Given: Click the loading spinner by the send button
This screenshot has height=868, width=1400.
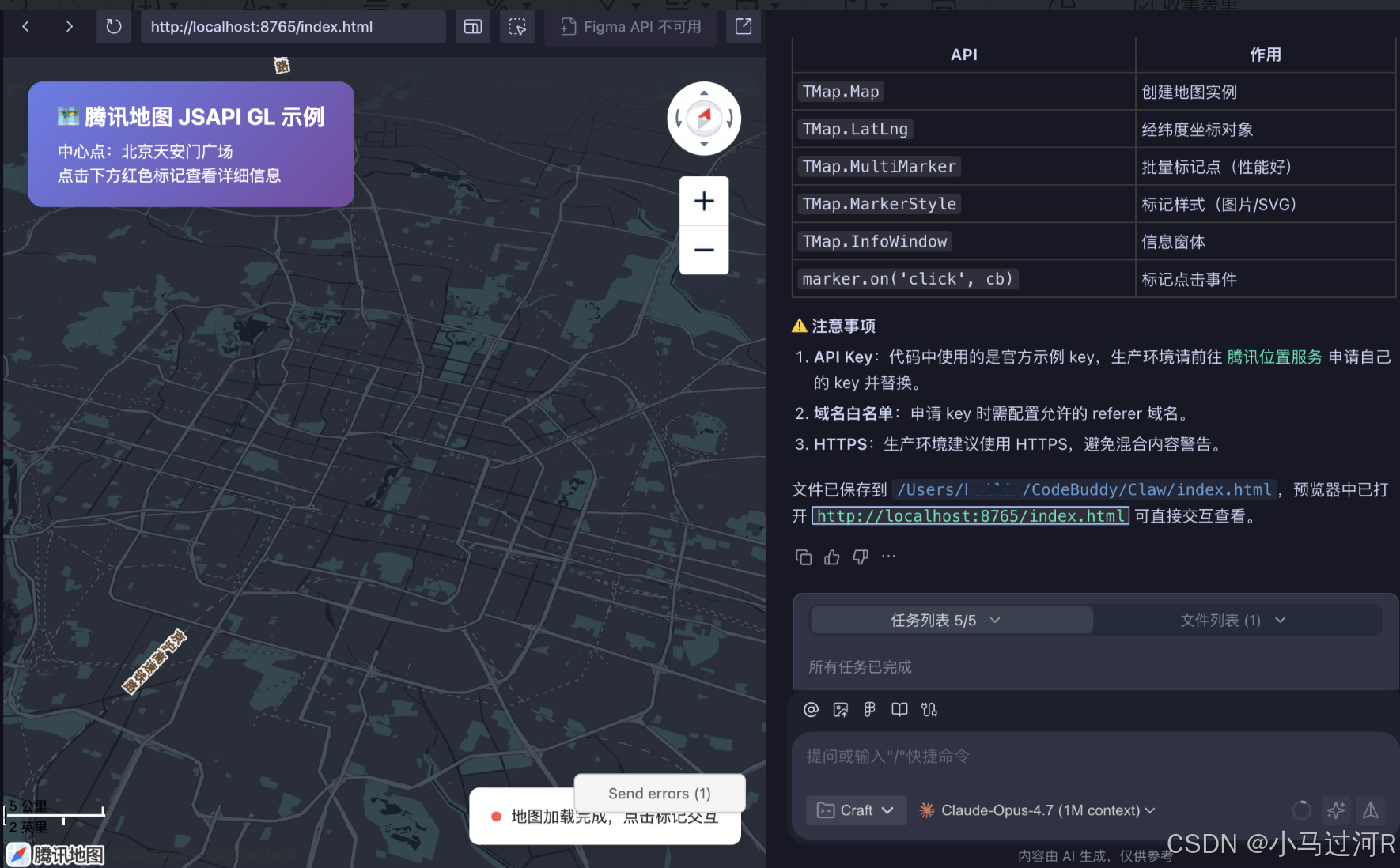Looking at the screenshot, I should point(1301,810).
